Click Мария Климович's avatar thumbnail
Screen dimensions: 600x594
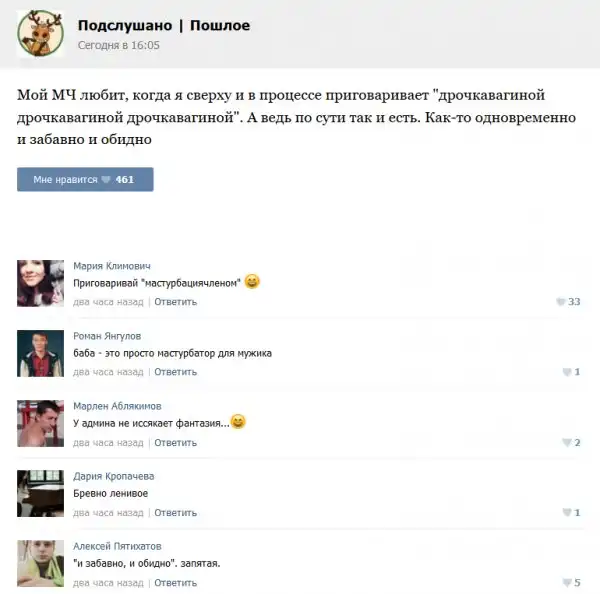pyautogui.click(x=40, y=283)
